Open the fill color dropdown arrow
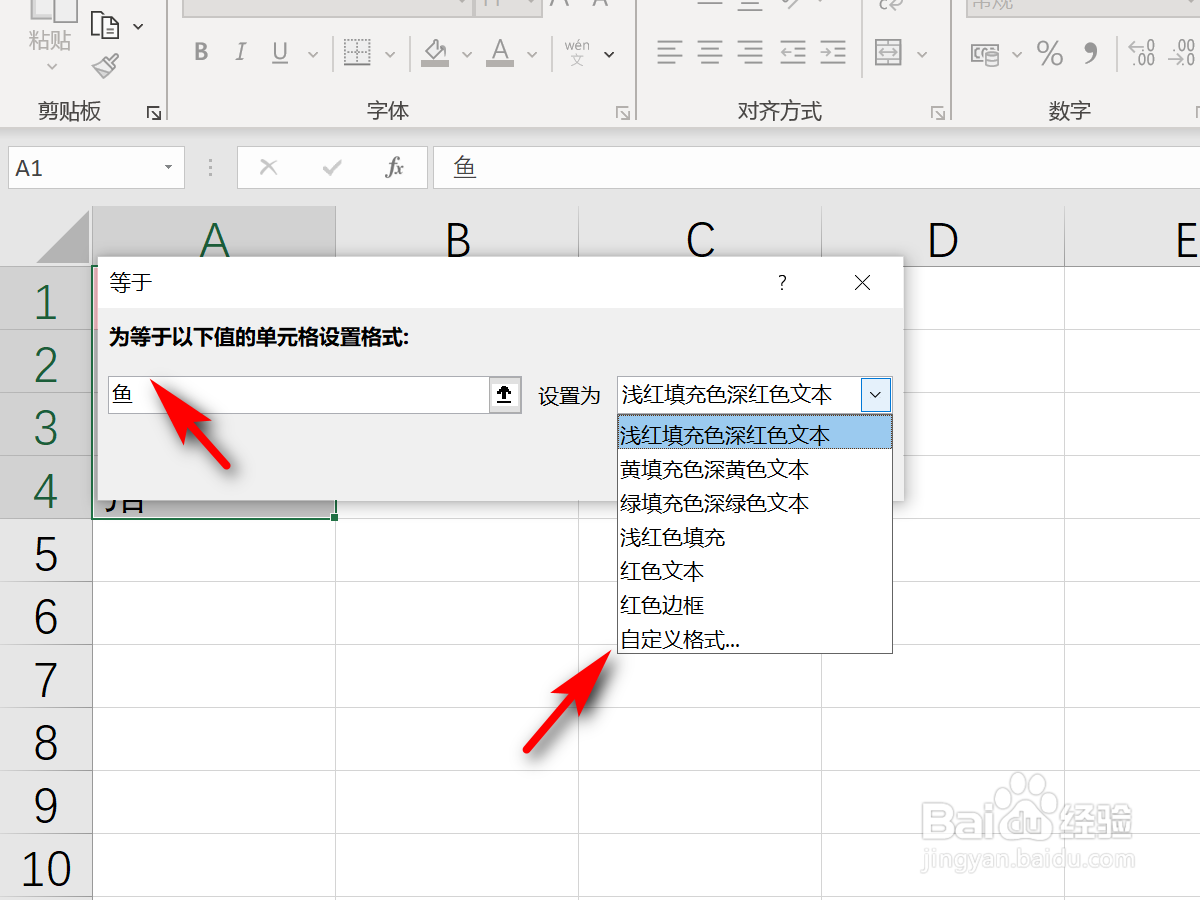The image size is (1200, 900). click(466, 54)
